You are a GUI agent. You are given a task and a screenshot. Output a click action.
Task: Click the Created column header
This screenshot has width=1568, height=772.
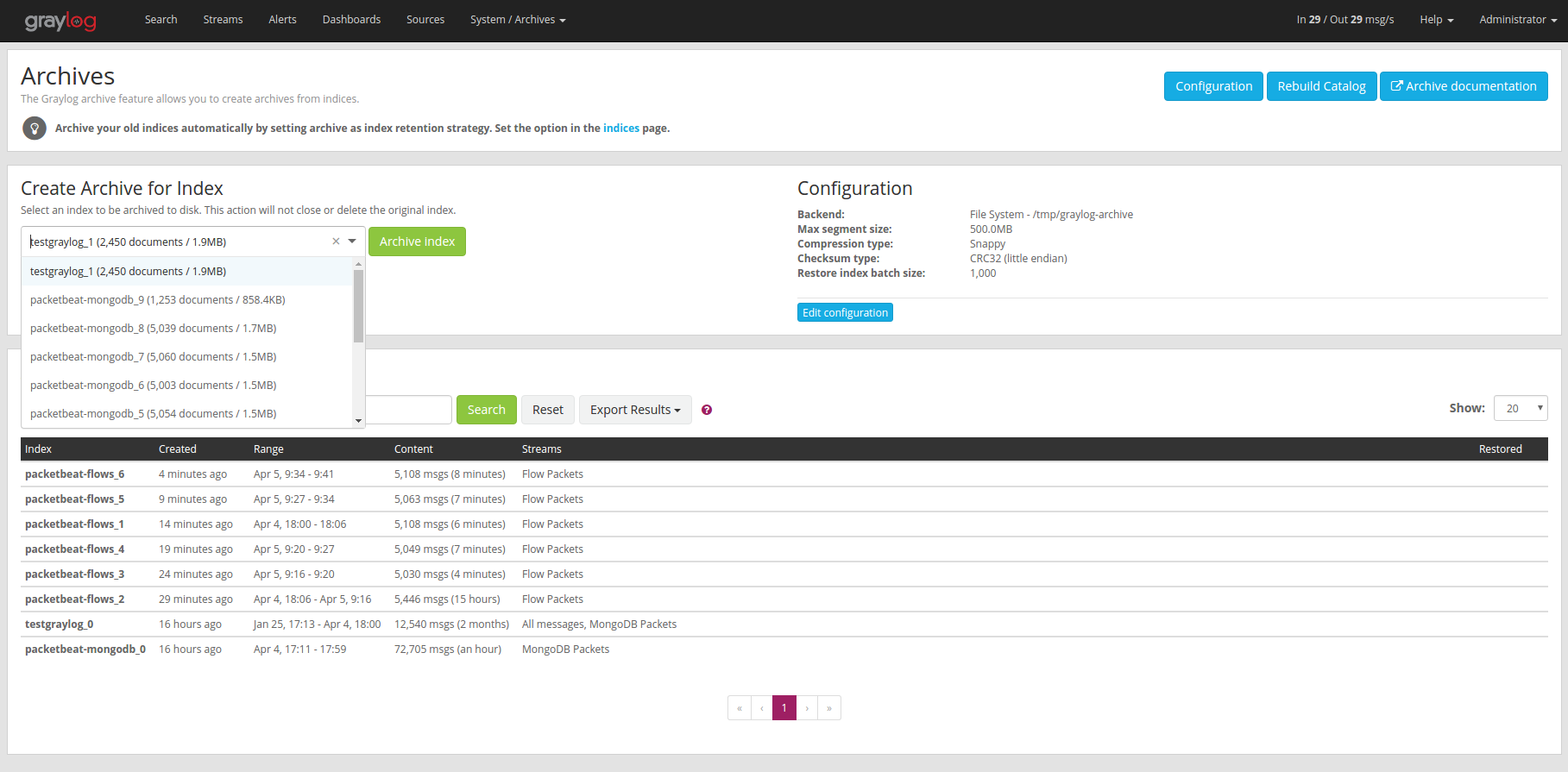[x=178, y=449]
